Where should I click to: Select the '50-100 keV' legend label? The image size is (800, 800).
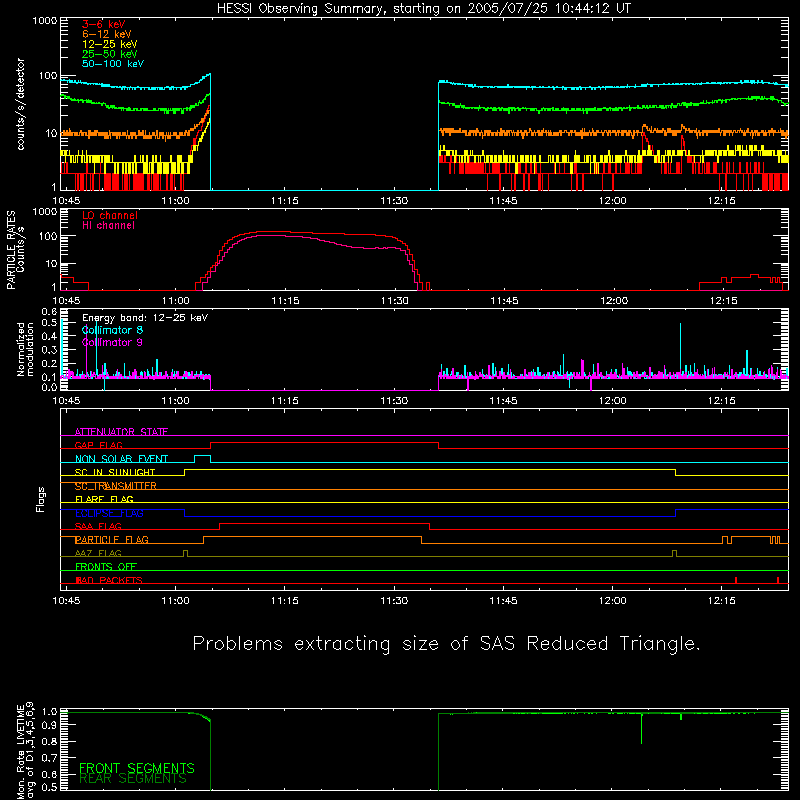pyautogui.click(x=113, y=64)
